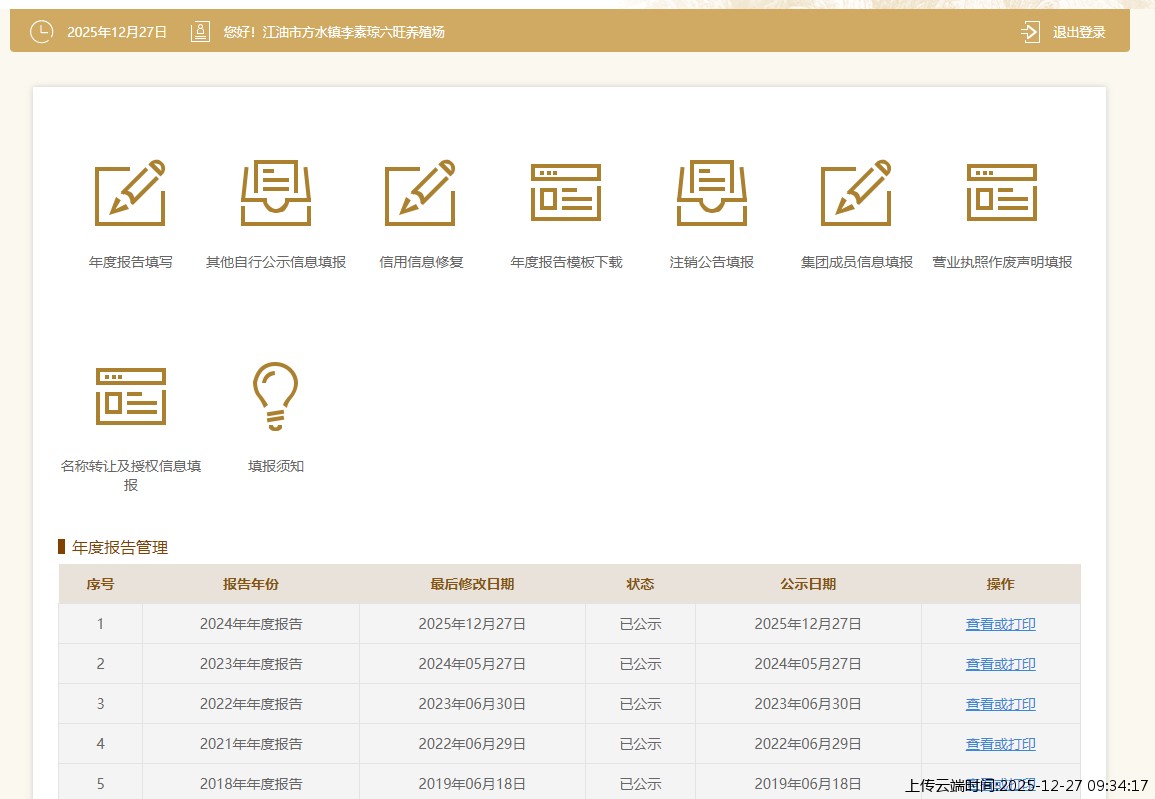Image resolution: width=1155 pixels, height=799 pixels.
Task: Click 查看或打印 for 2022年度报告
Action: pyautogui.click(x=1000, y=704)
